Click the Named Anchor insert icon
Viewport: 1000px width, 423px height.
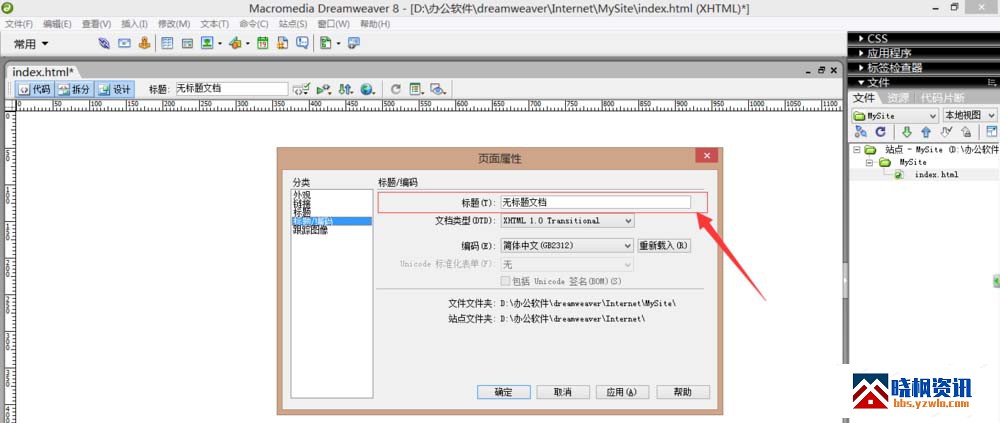(x=145, y=43)
